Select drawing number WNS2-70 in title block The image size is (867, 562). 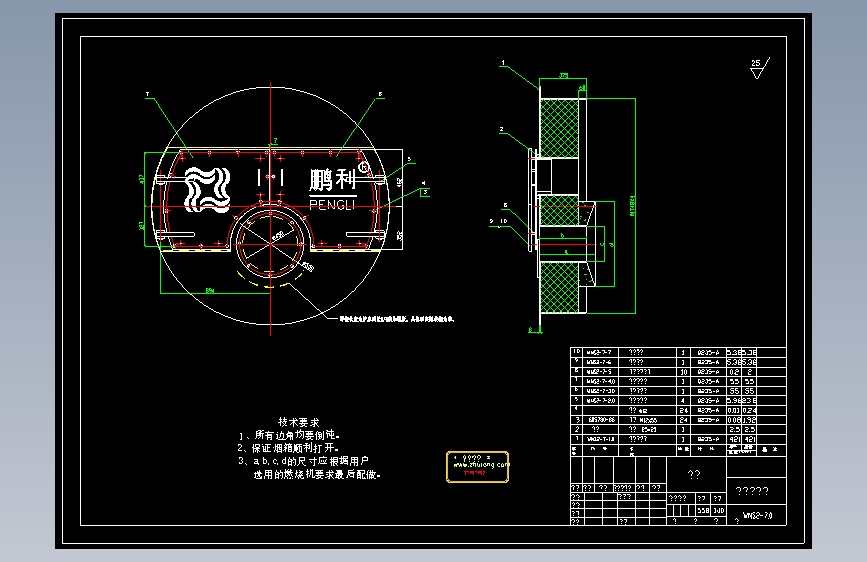[x=758, y=516]
